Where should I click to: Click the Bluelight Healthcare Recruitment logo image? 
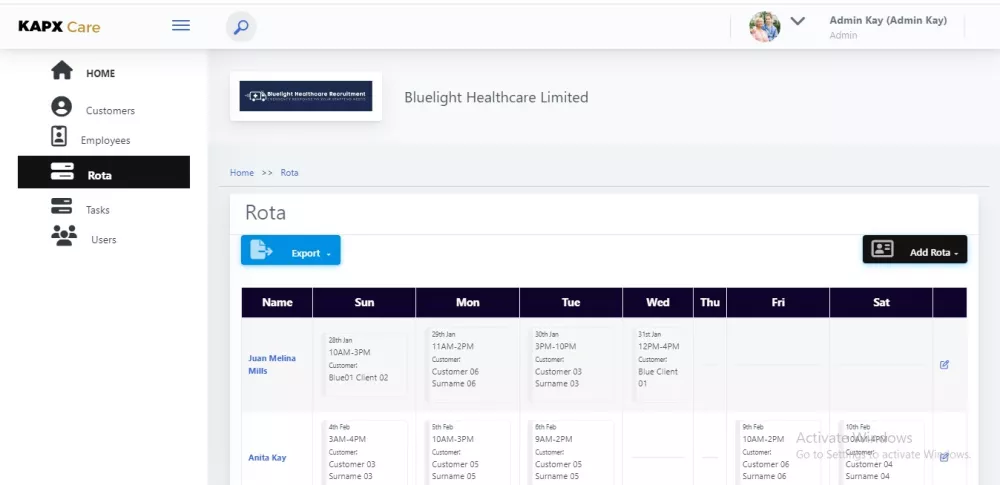[305, 96]
